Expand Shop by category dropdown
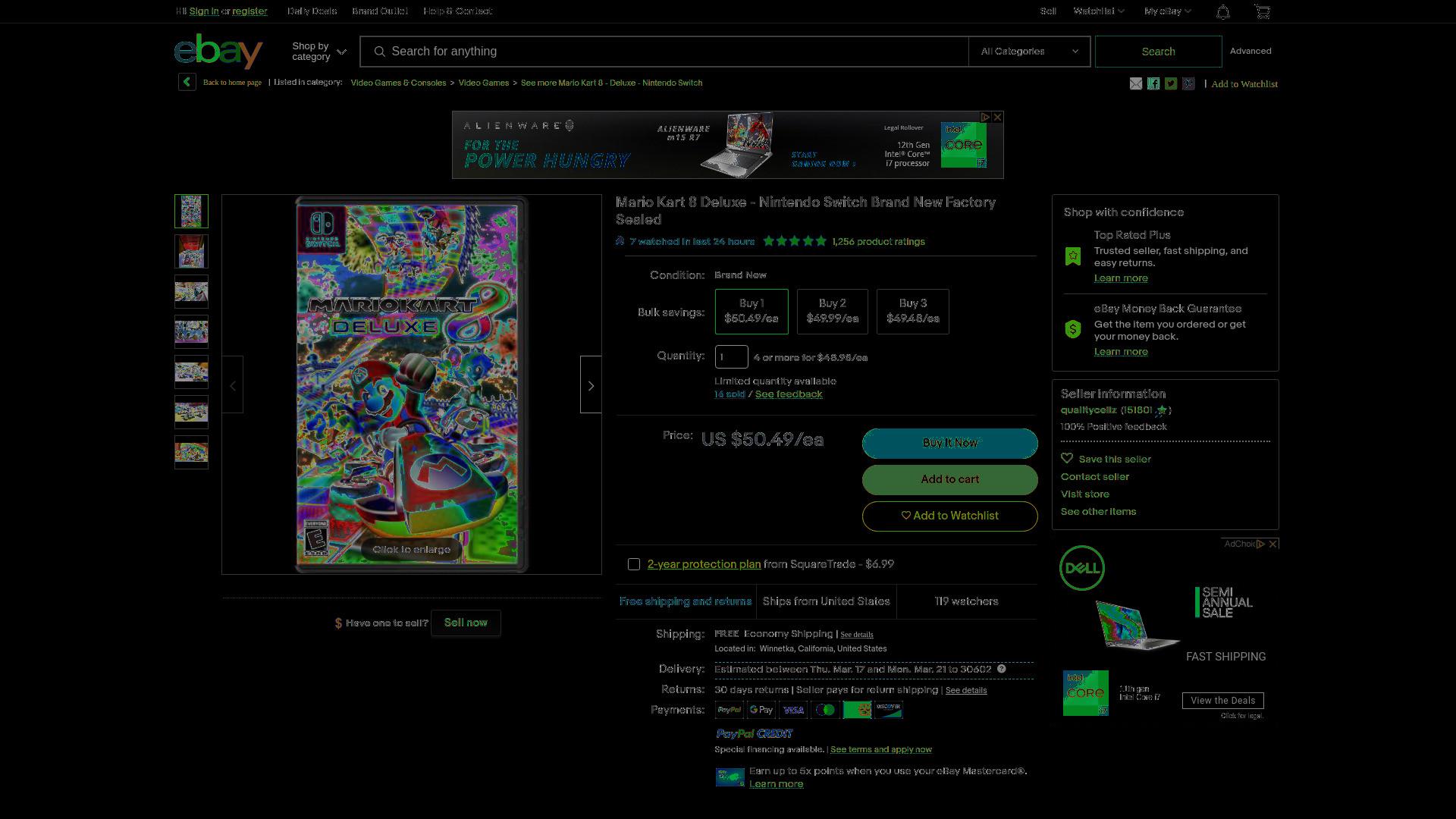 pos(318,52)
